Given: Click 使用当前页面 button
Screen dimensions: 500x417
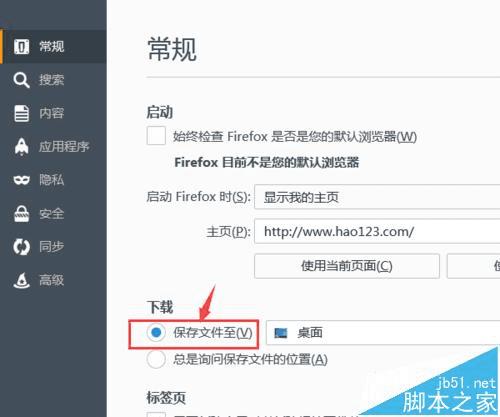Looking at the screenshot, I should click(347, 266).
